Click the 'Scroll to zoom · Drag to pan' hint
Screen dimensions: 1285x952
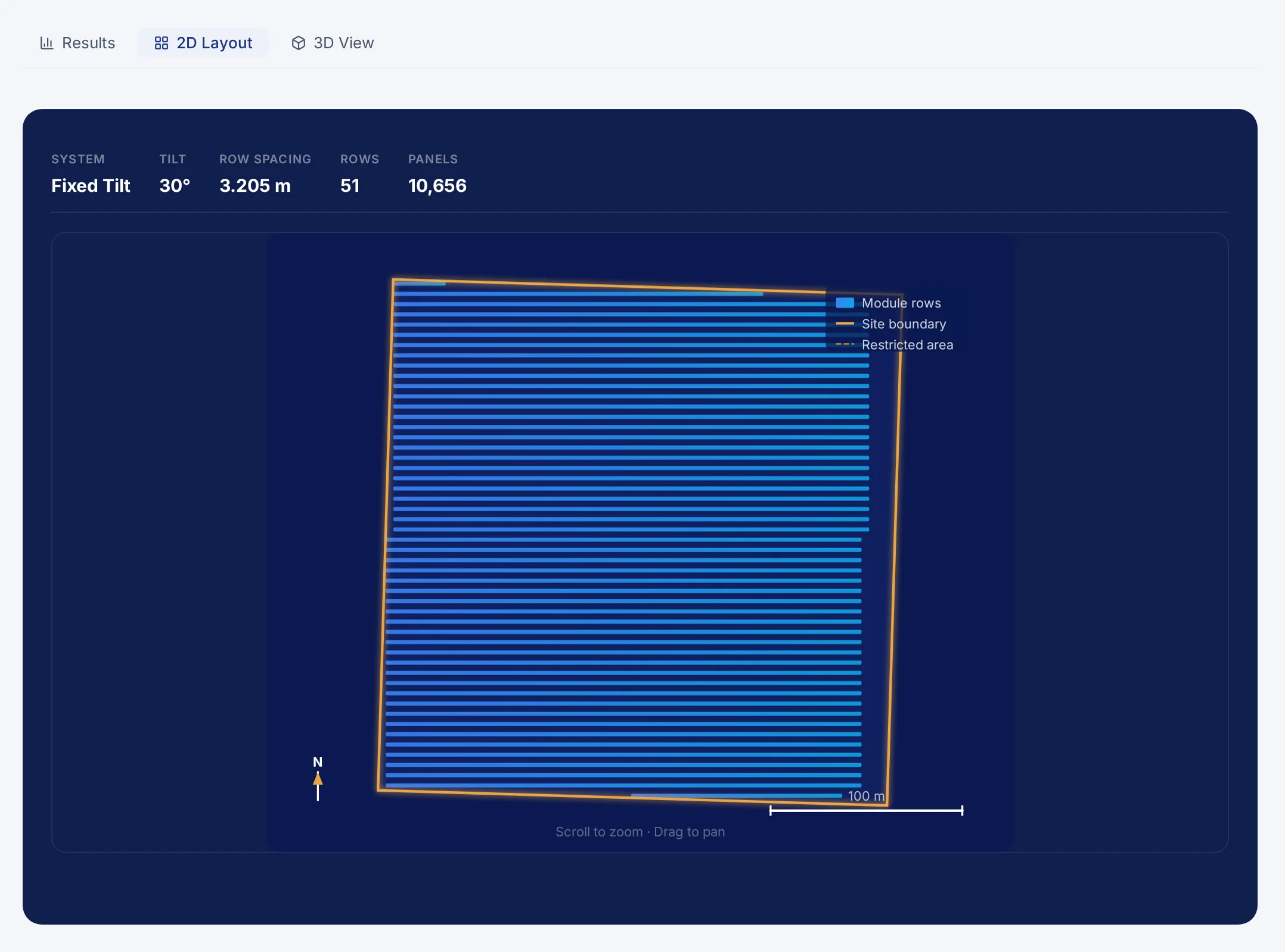click(640, 832)
